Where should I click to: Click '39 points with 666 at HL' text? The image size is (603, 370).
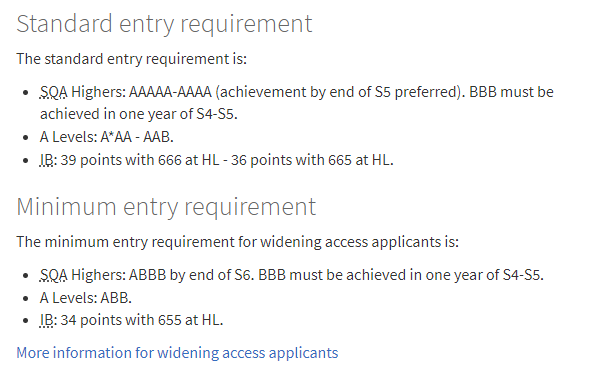pyautogui.click(x=140, y=160)
